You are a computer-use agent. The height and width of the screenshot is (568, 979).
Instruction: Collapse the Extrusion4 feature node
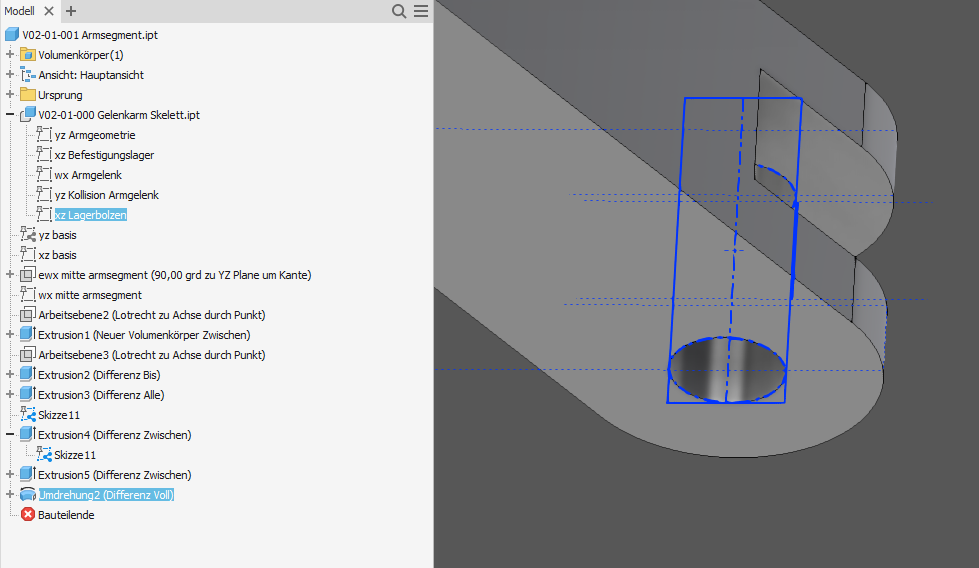click(x=9, y=434)
